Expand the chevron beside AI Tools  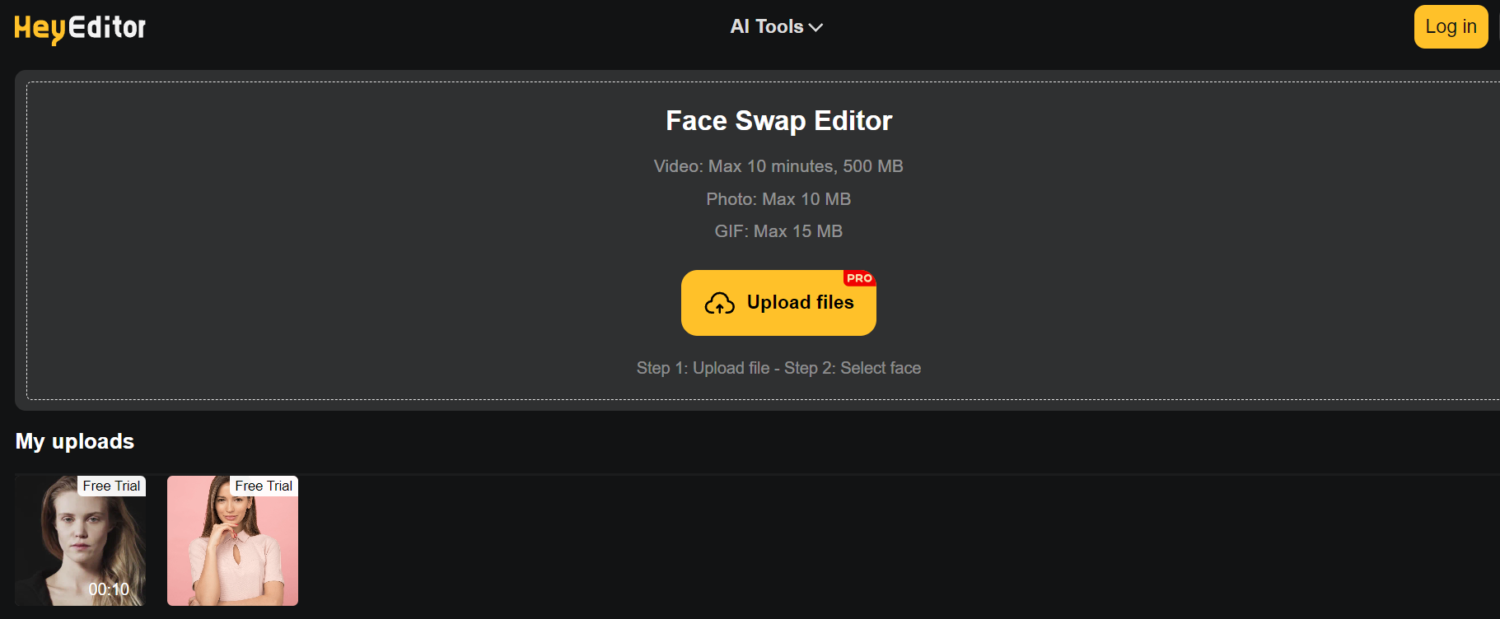click(816, 28)
